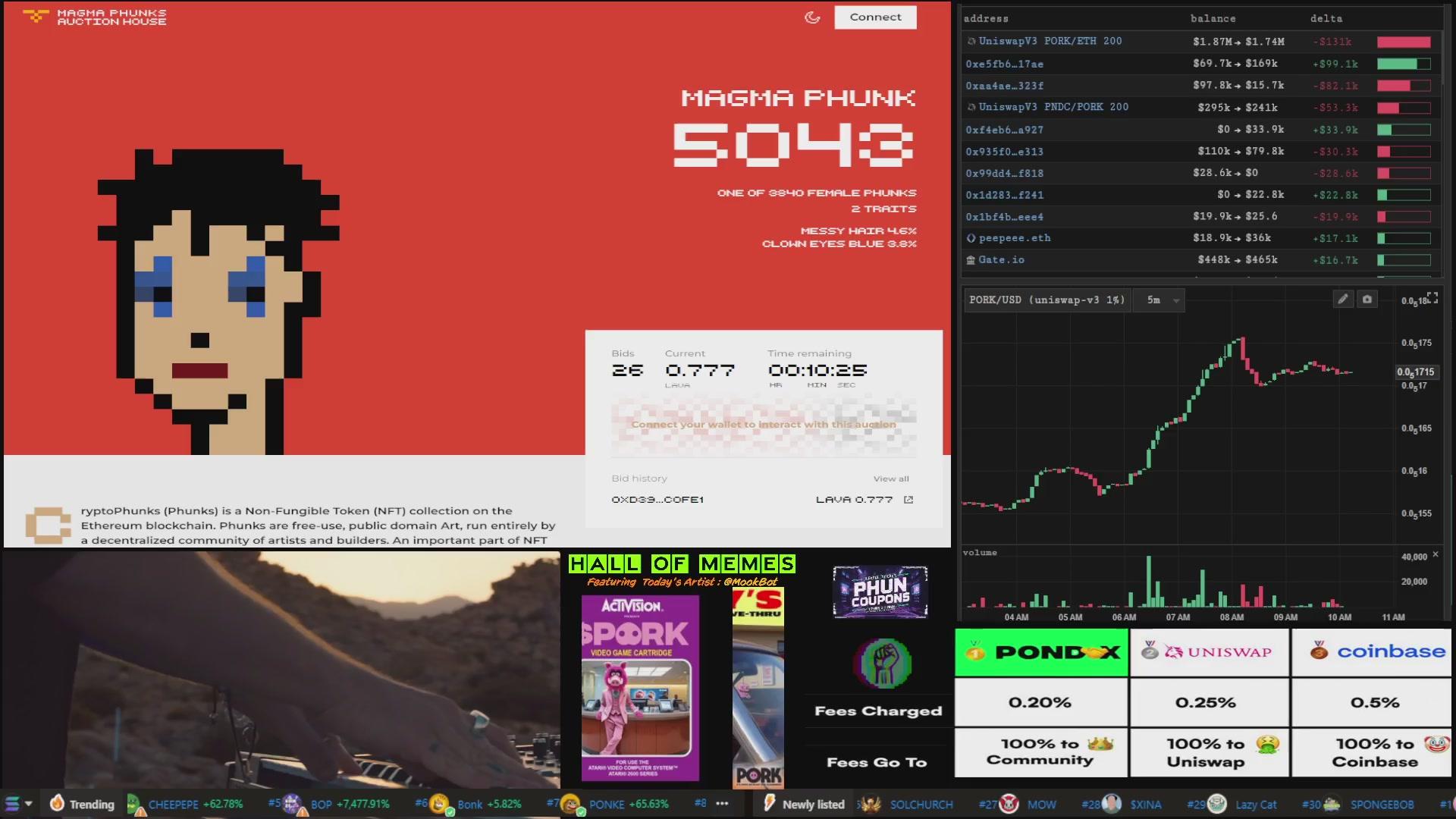This screenshot has height=819, width=1456.
Task: Click the Newly listed lightning icon
Action: coord(770,803)
